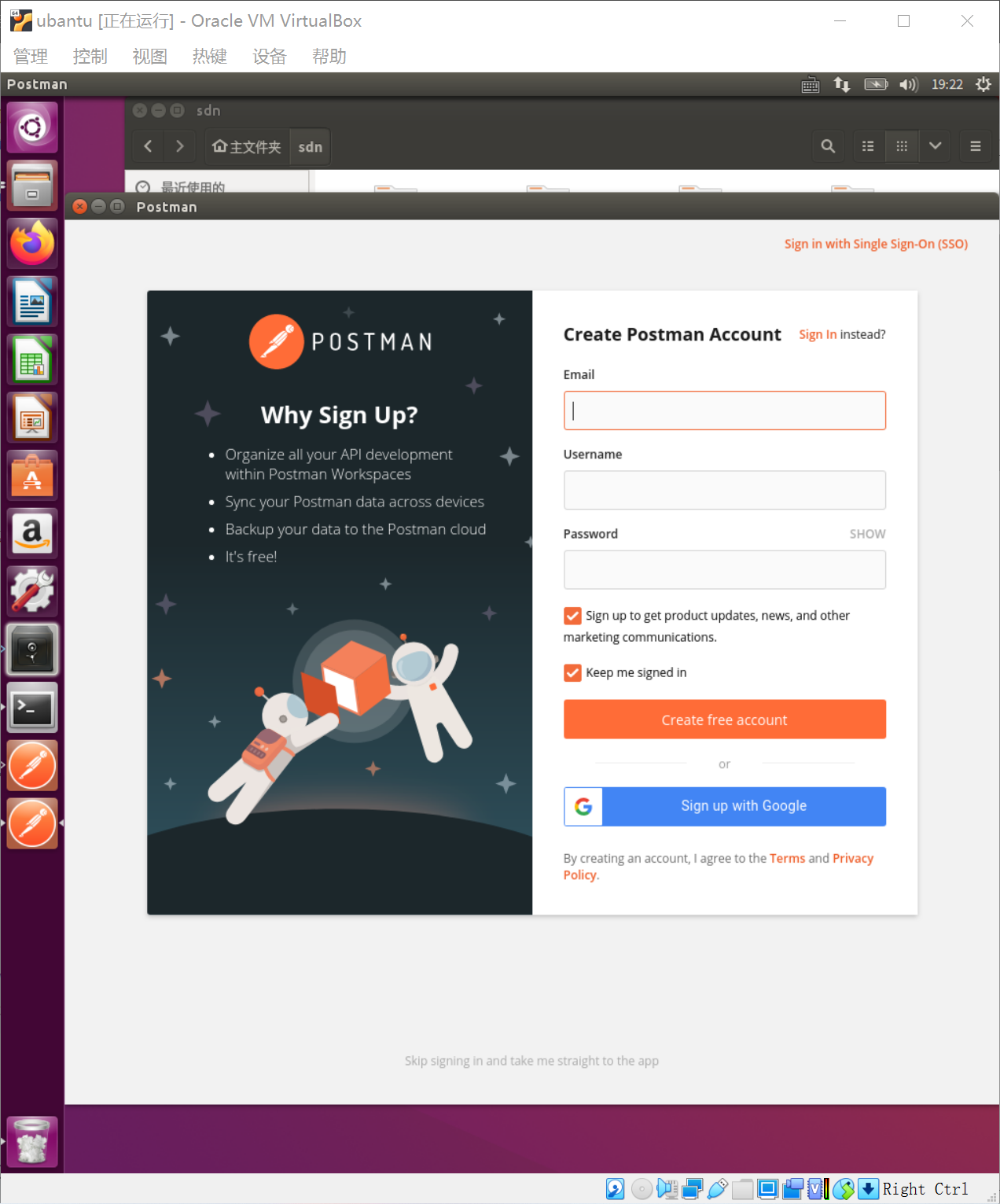This screenshot has height=1204, width=1000.
Task: Open LibreOffice Writer from the dock
Action: click(32, 301)
